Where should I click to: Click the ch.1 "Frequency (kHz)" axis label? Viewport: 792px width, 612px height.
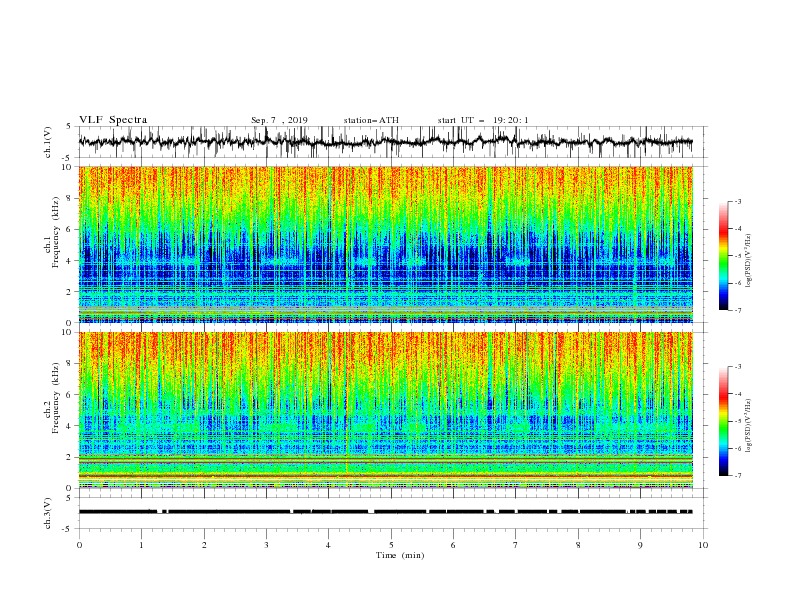(56, 232)
